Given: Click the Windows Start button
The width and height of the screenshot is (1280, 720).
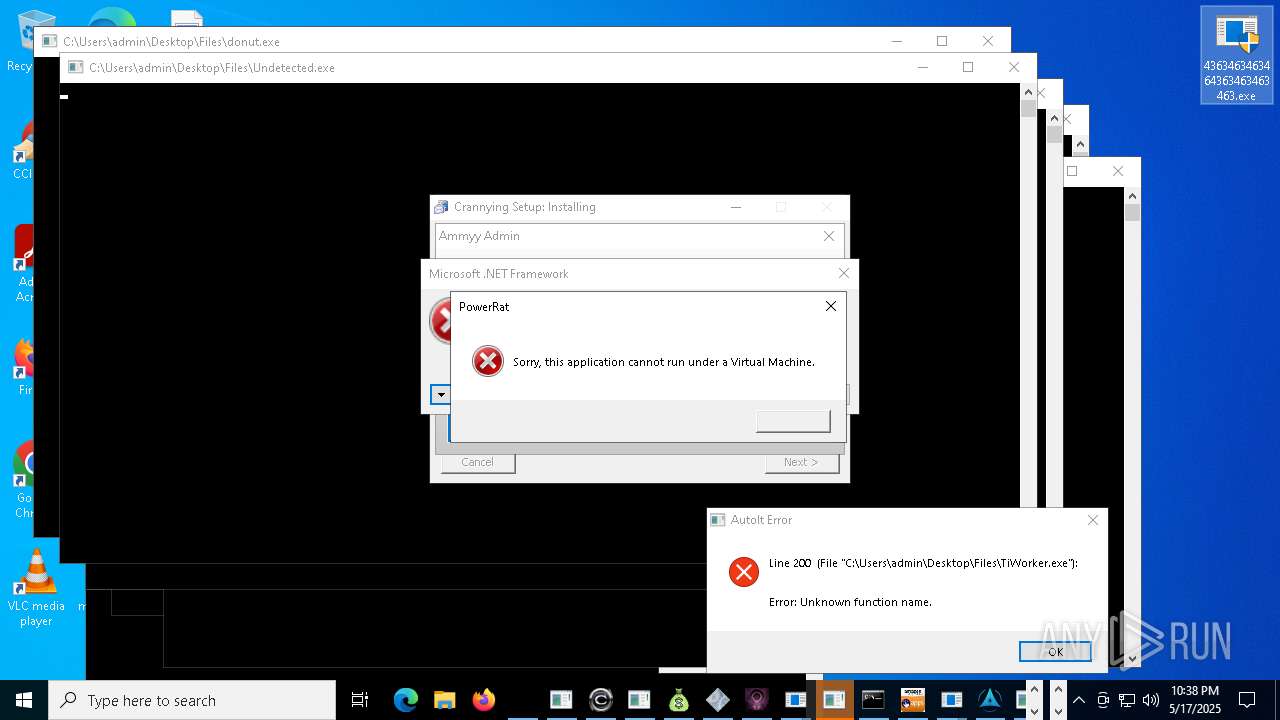Looking at the screenshot, I should coord(24,700).
